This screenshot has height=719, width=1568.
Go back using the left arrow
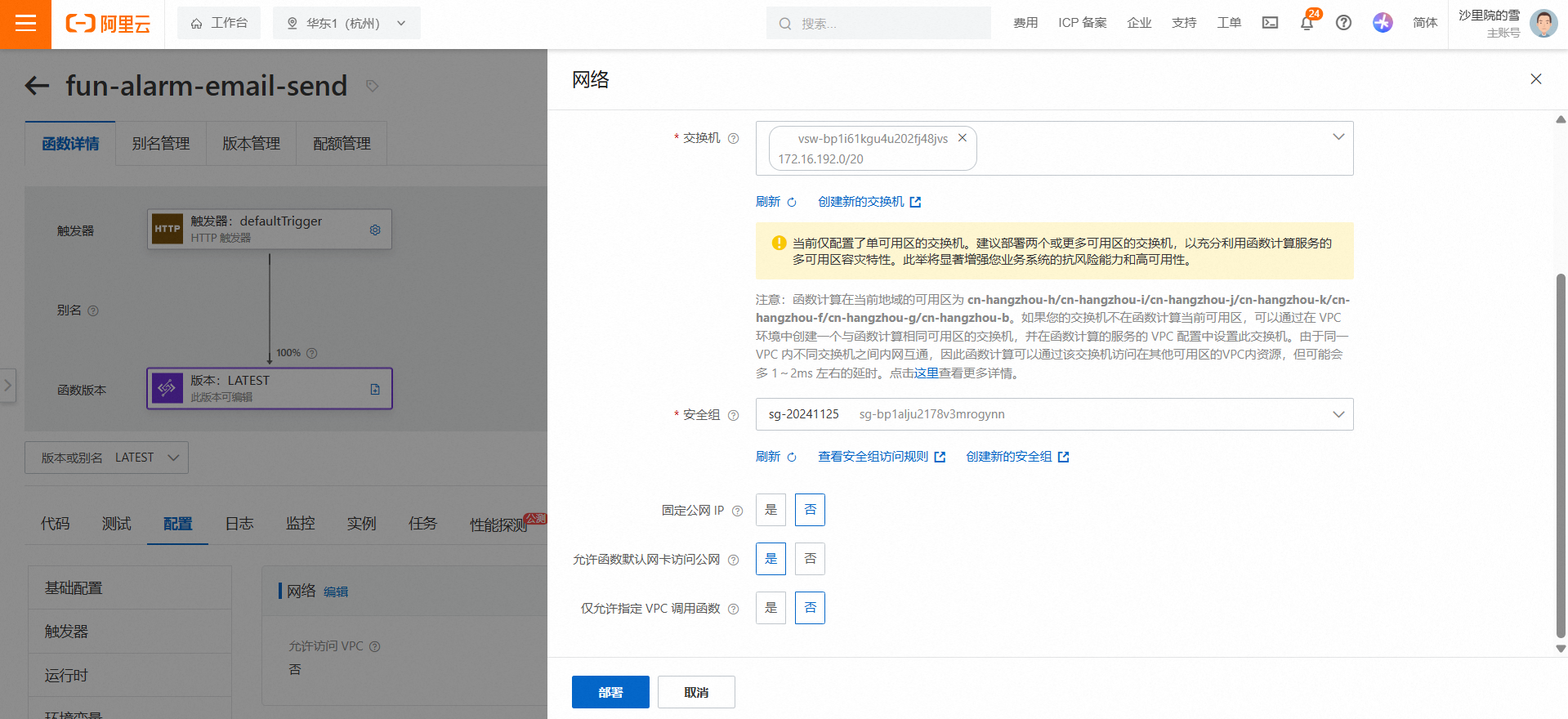tap(37, 86)
